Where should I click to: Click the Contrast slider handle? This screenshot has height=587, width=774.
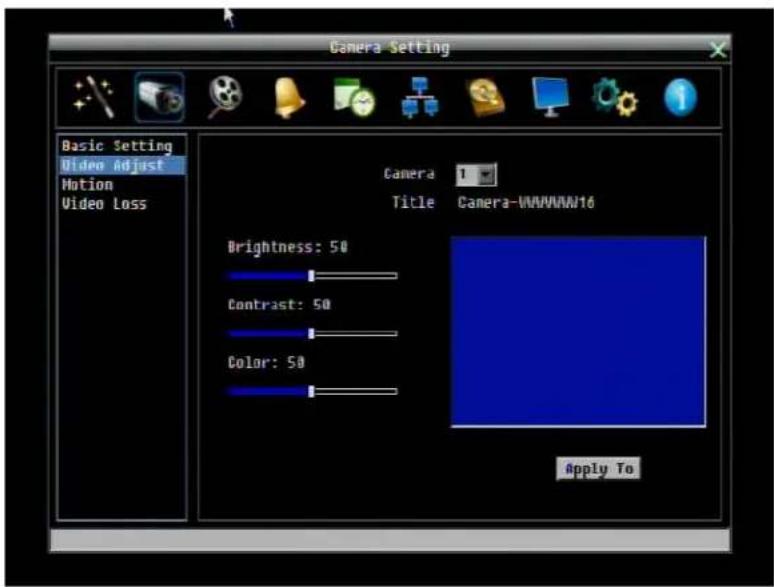click(x=311, y=334)
